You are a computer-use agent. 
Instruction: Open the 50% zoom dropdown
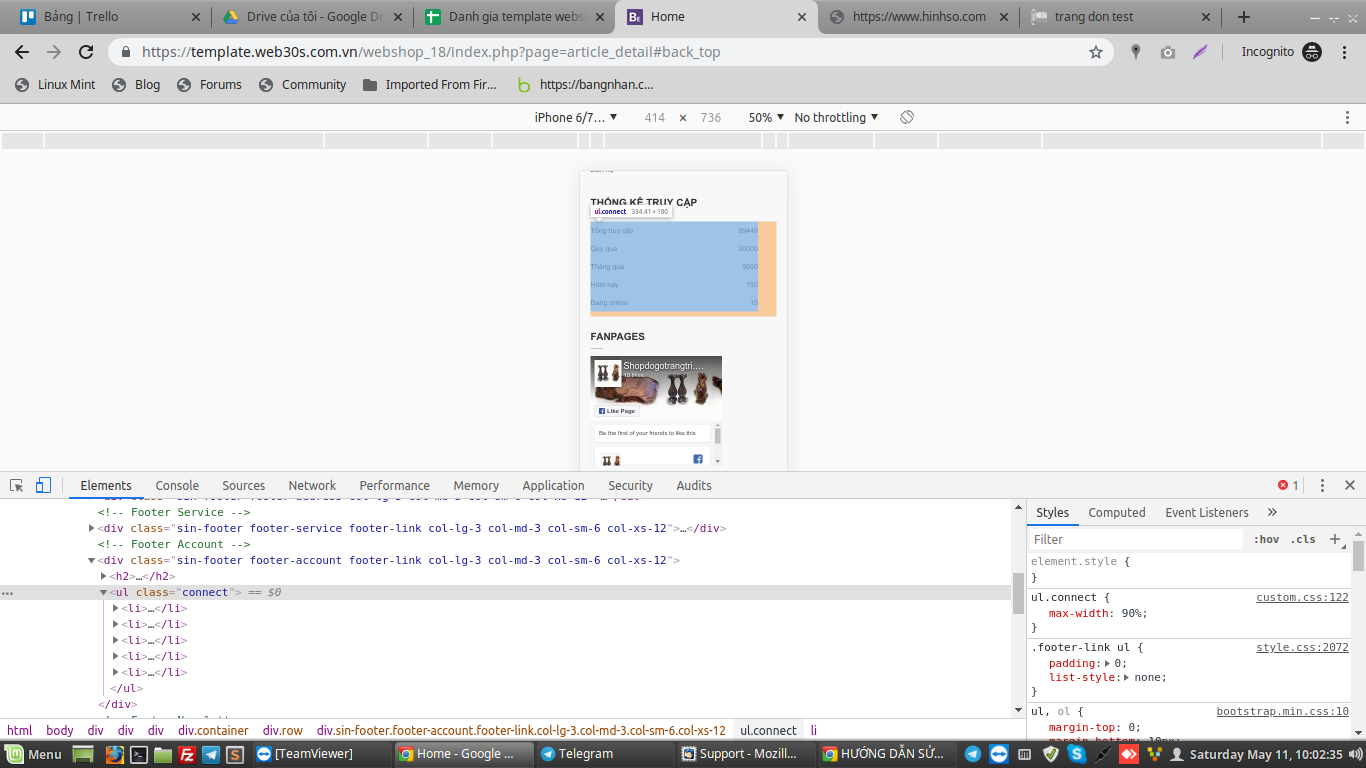click(766, 117)
